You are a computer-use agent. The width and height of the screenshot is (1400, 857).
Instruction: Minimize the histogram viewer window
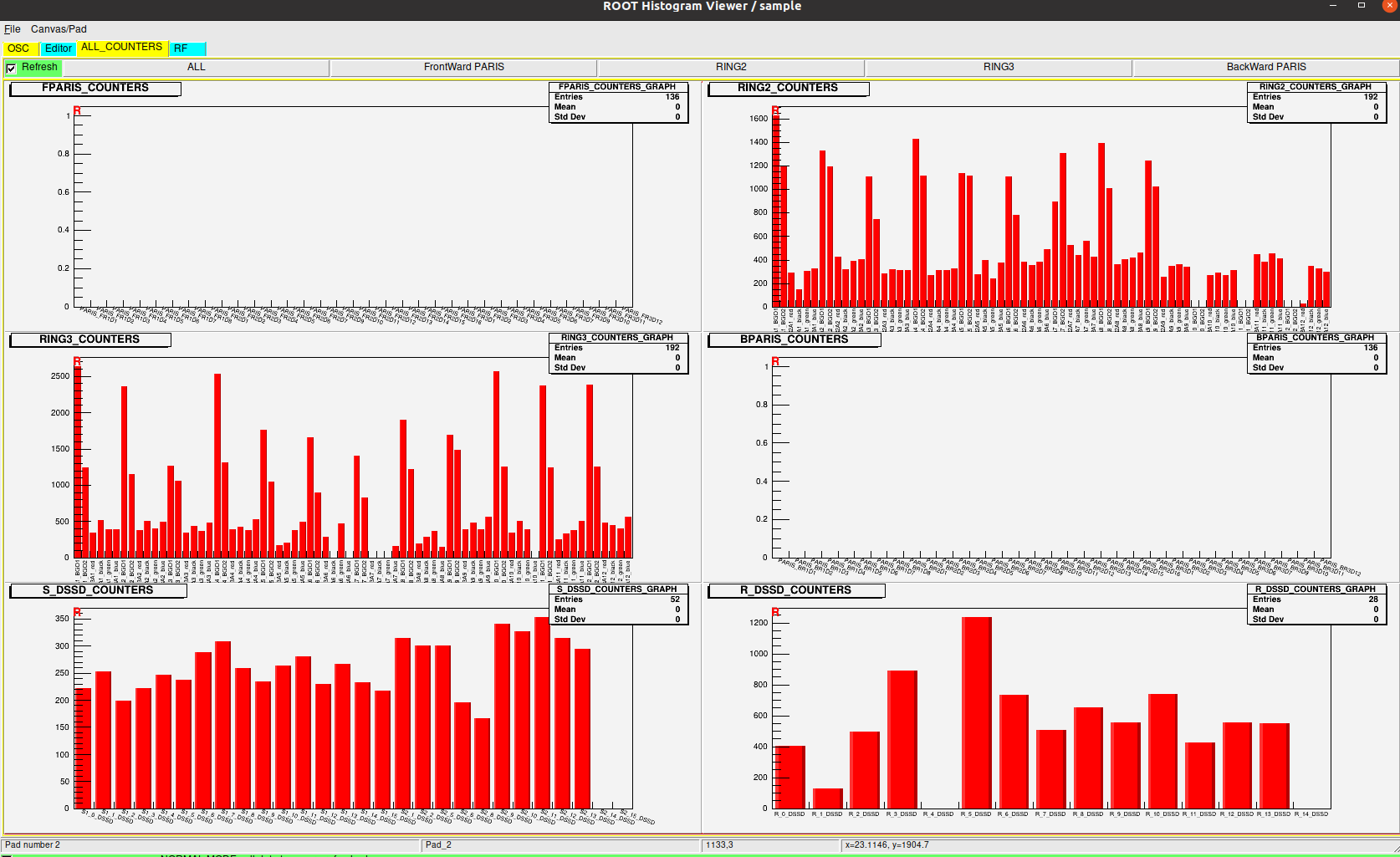(1333, 6)
